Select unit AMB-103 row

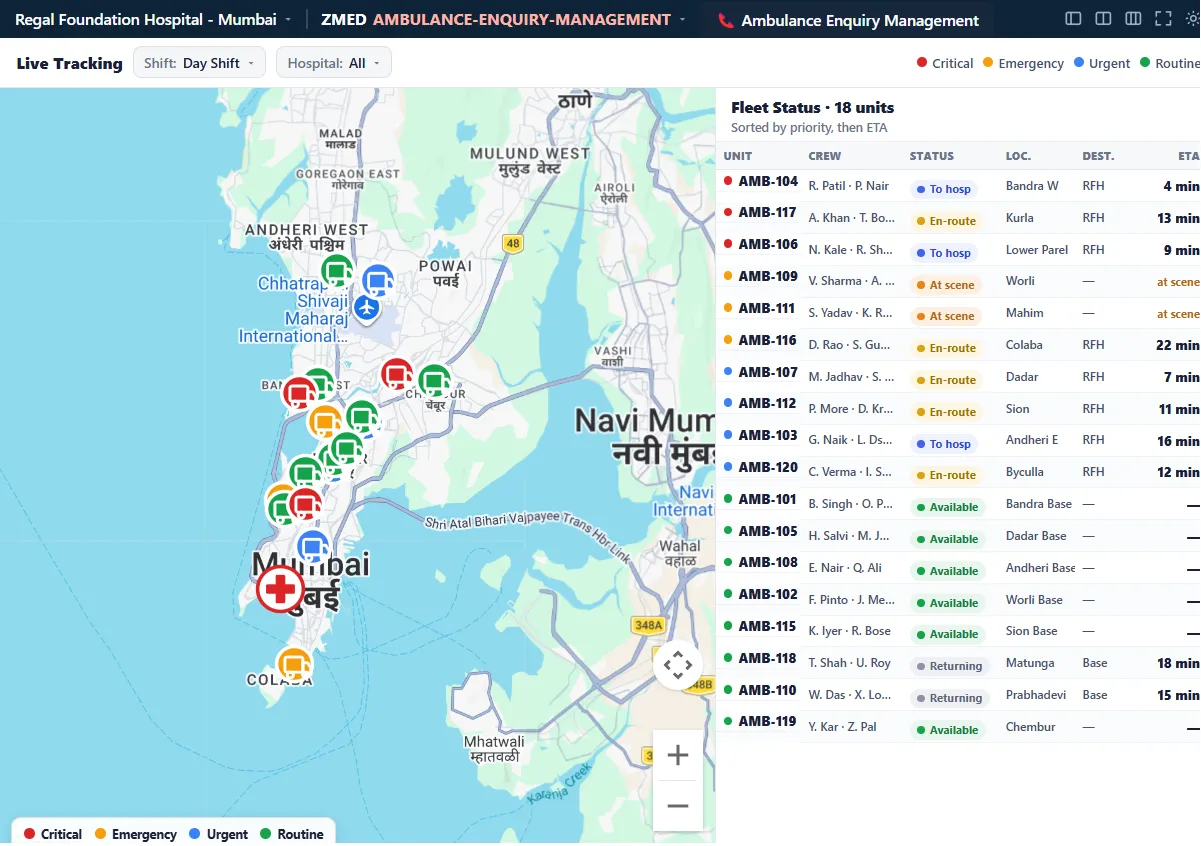point(958,441)
